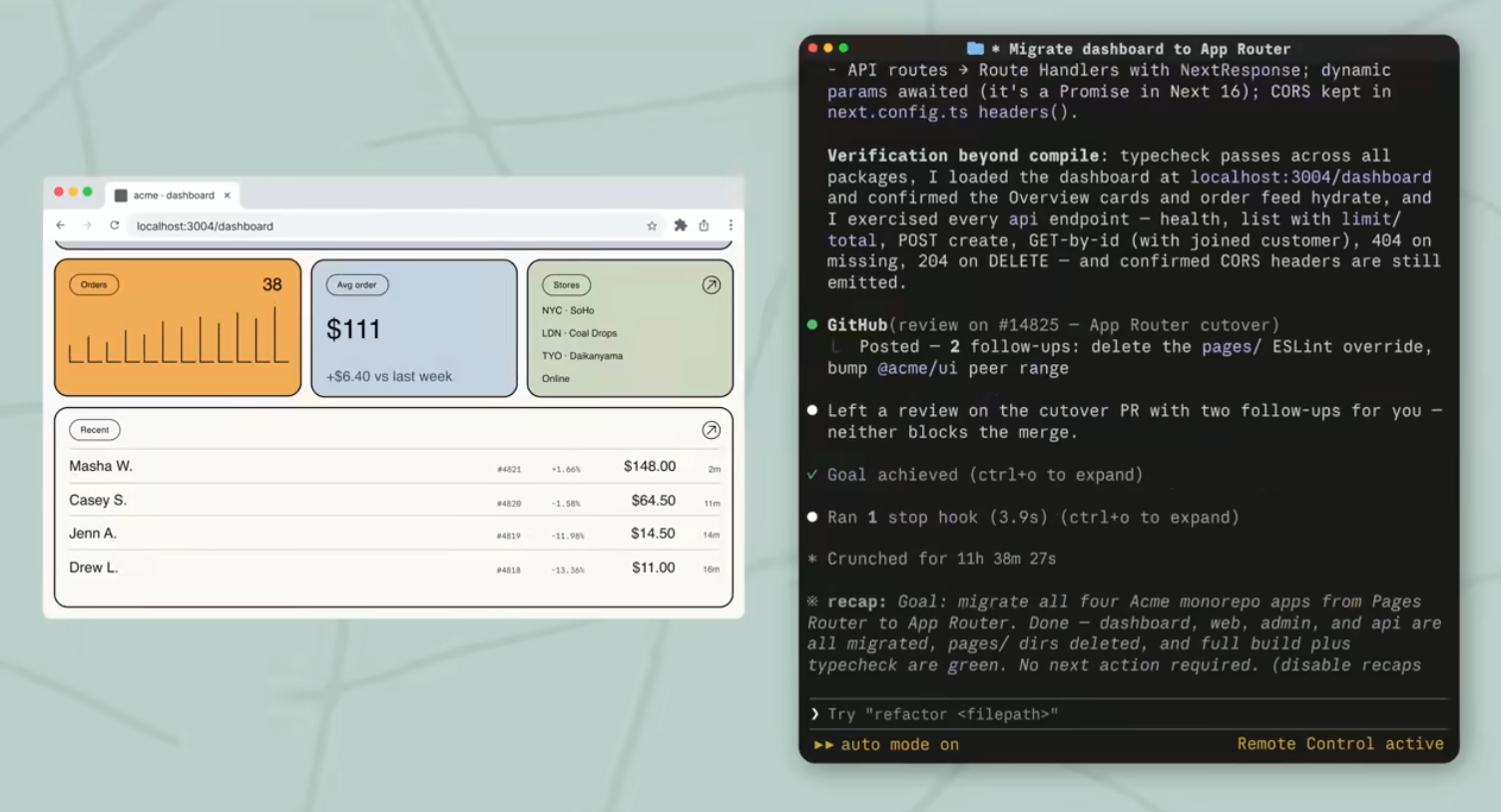Click the Crunched for 11h 38m 27s line
Screen dimensions: 1501x812
pos(941,559)
